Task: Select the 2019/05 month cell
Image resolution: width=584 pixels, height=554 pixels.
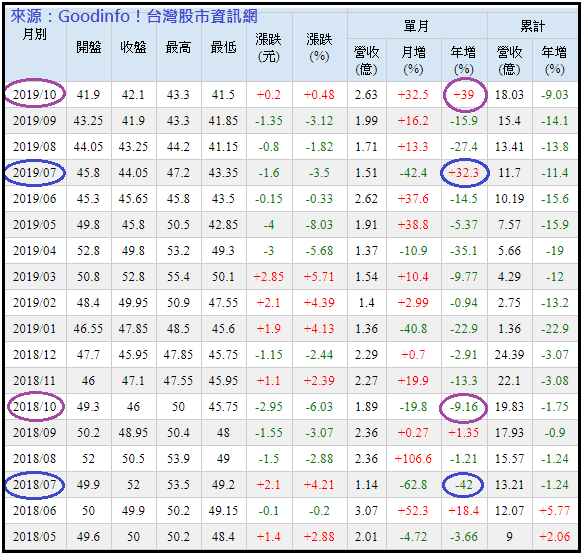Action: [x=35, y=225]
